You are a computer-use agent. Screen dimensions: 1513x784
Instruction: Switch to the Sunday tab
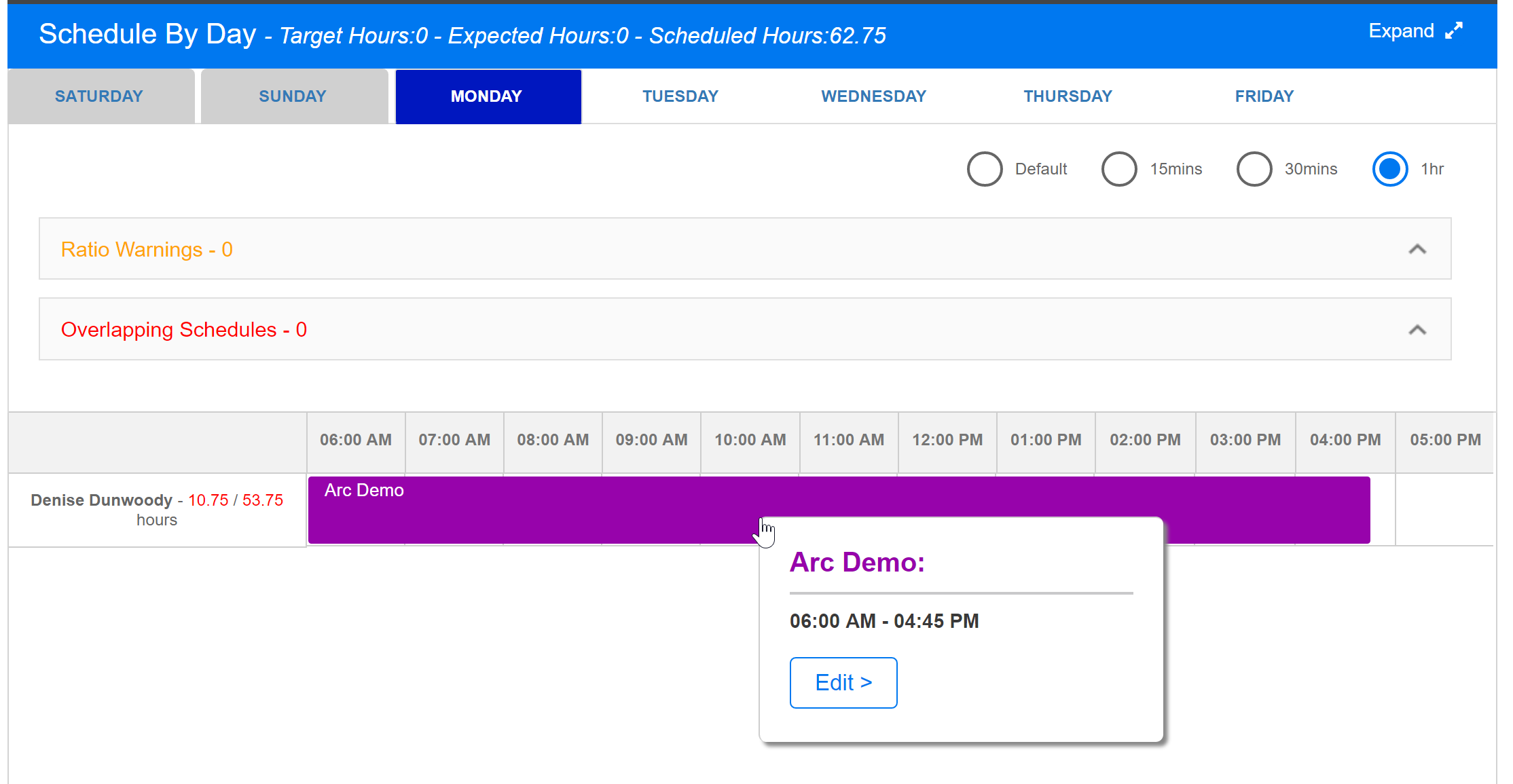(293, 96)
